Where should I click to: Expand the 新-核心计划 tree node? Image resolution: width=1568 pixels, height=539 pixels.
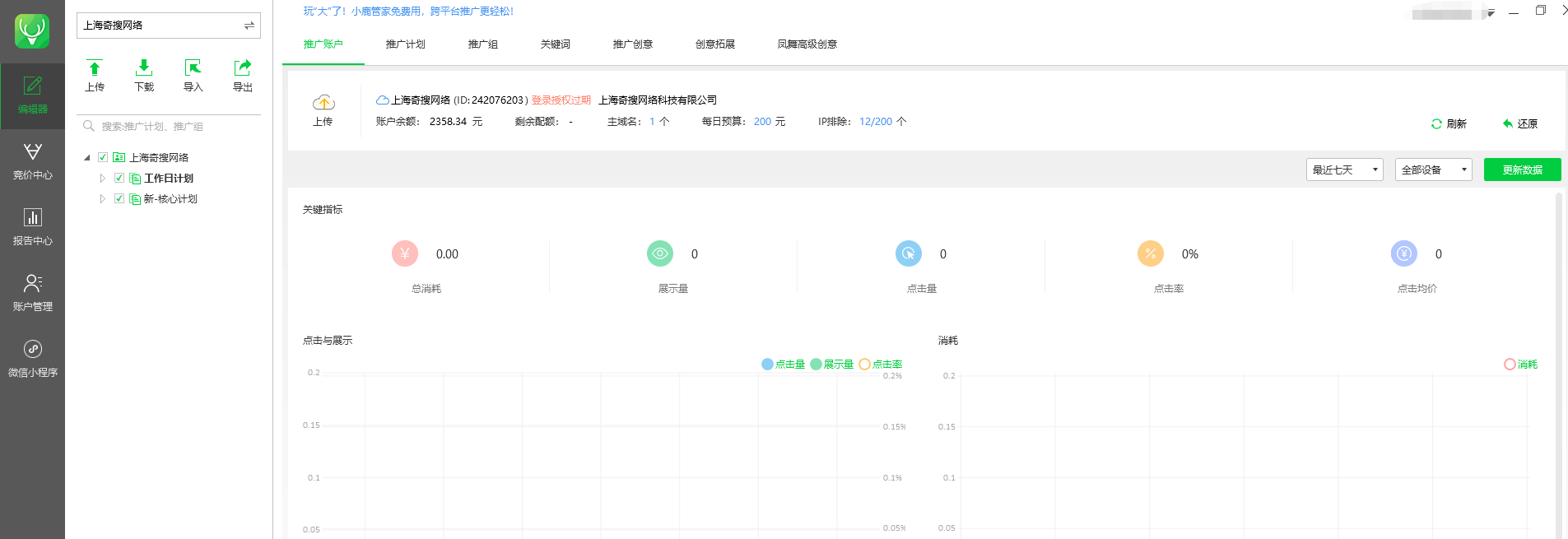pyautogui.click(x=103, y=198)
